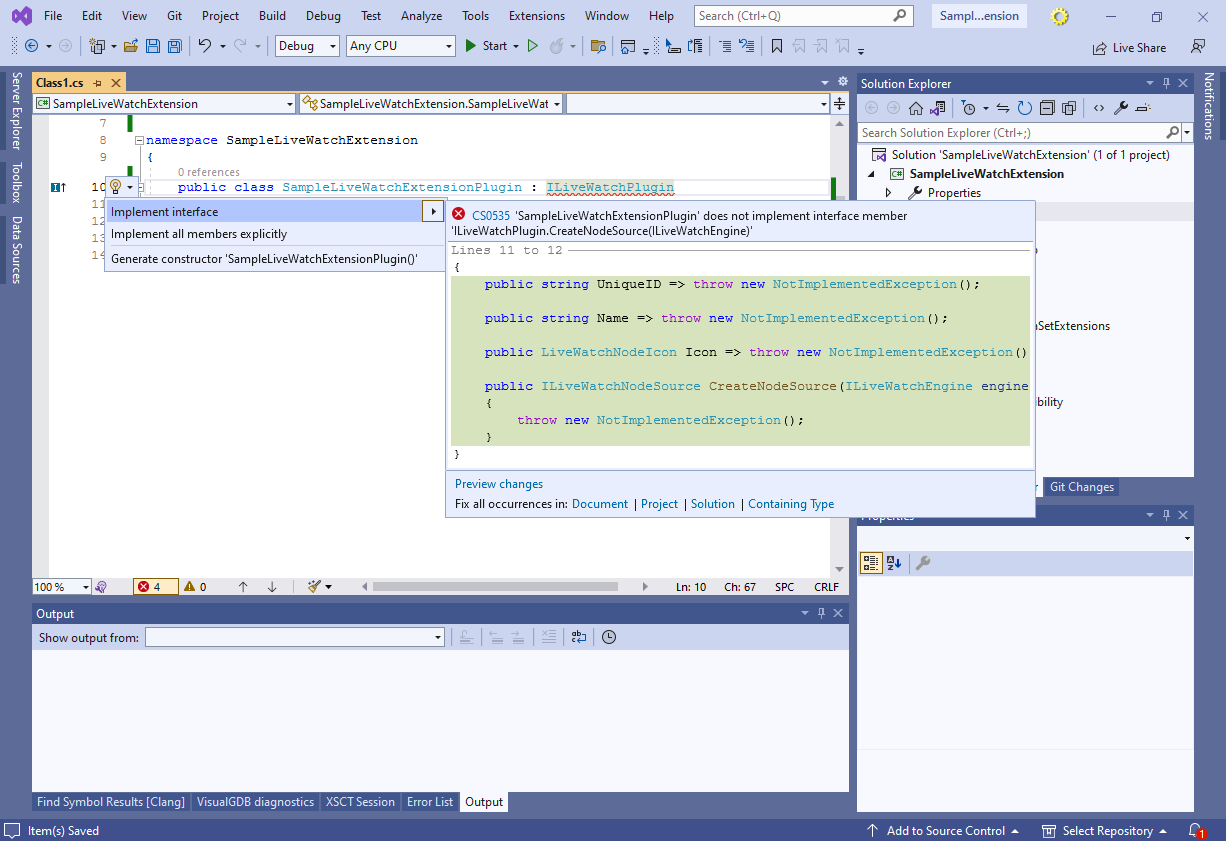Click Collapse All icon in Solution Explorer
The image size is (1226, 841).
point(1047,108)
